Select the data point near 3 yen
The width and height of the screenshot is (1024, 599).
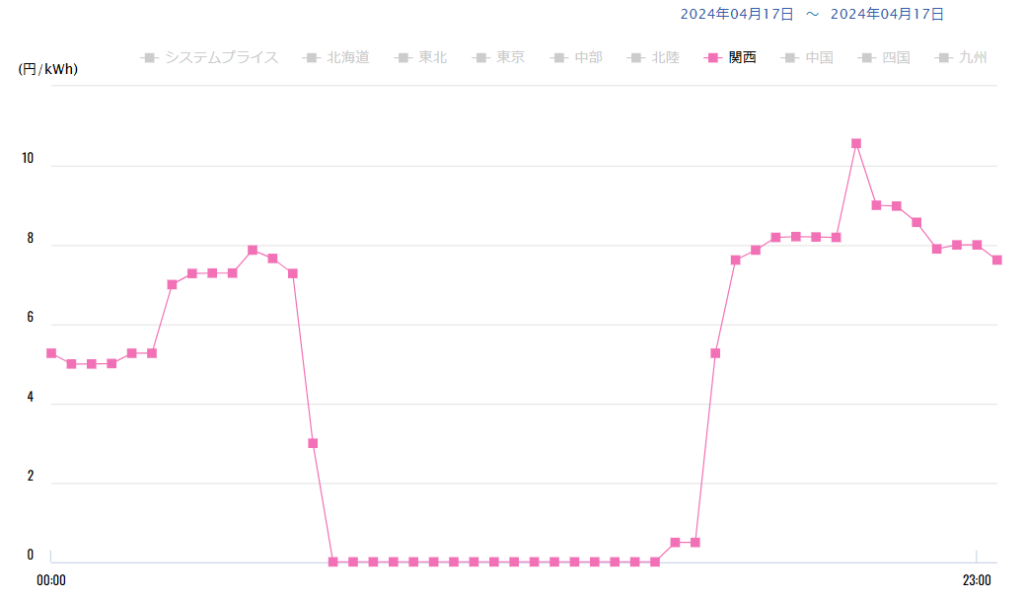point(313,443)
